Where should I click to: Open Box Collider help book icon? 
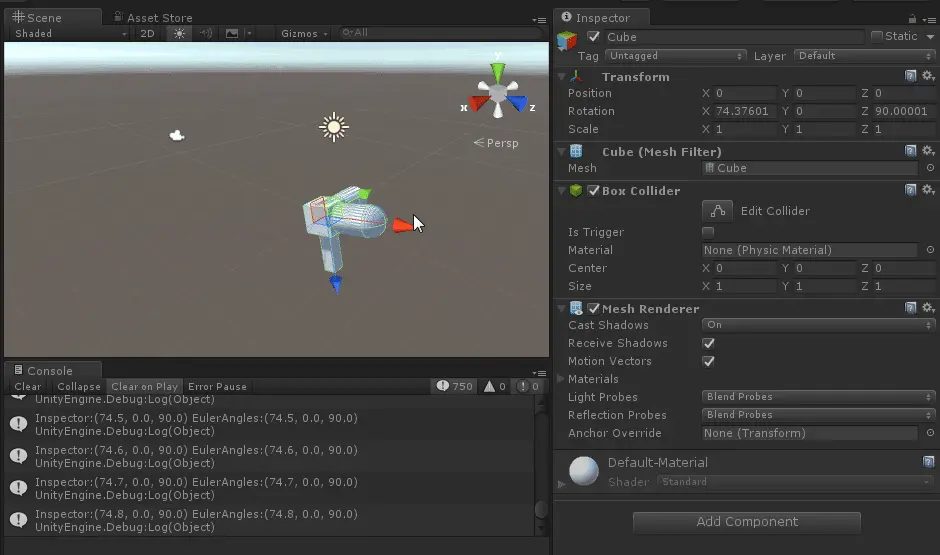click(x=911, y=190)
